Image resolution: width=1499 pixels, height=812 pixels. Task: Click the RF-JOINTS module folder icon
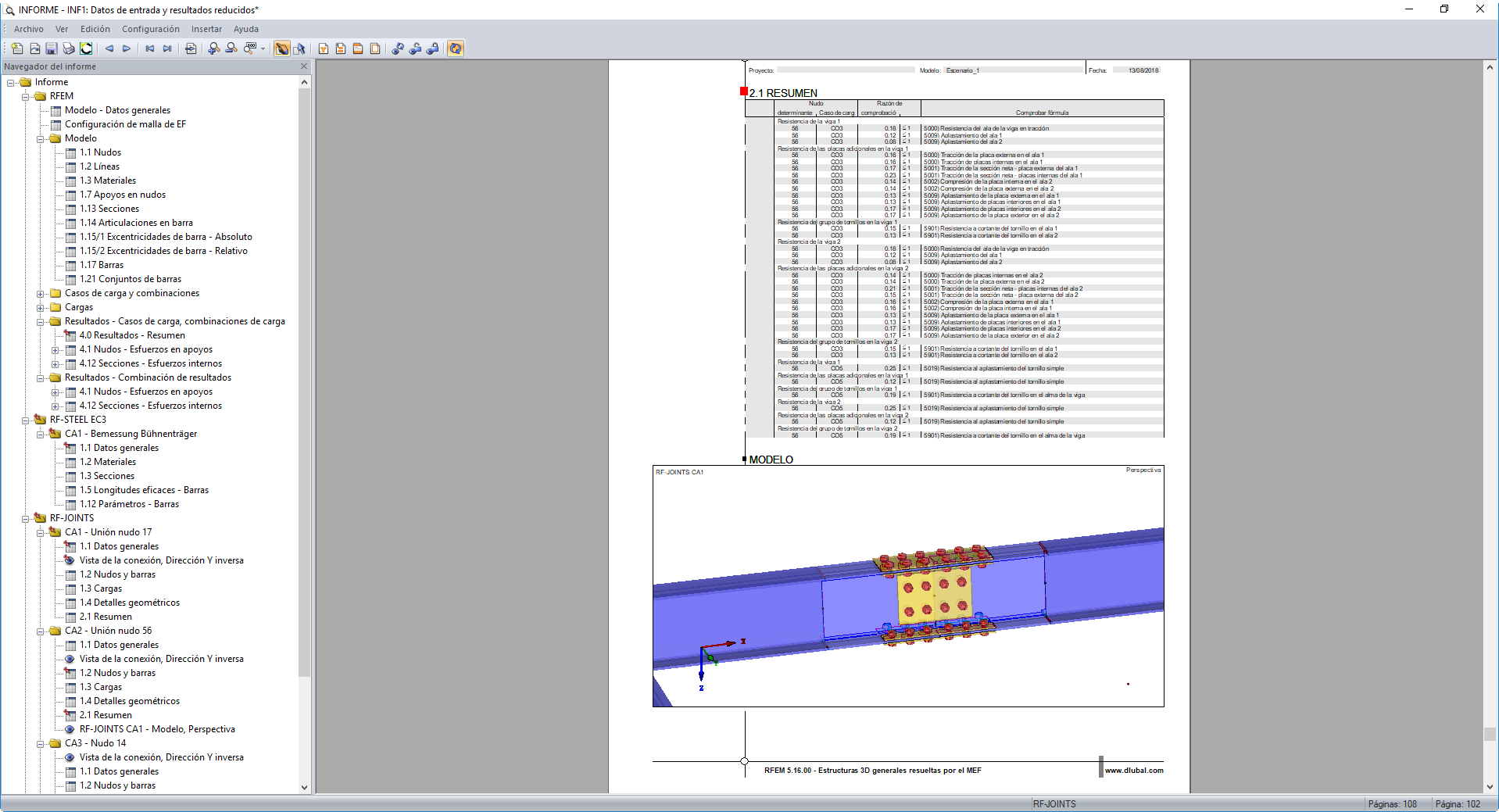[41, 518]
